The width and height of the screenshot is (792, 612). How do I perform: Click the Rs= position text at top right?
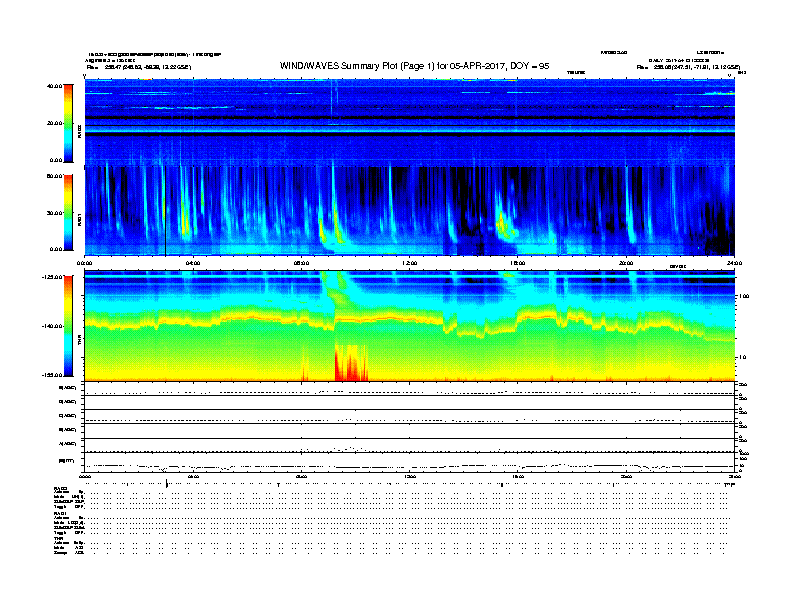point(688,67)
